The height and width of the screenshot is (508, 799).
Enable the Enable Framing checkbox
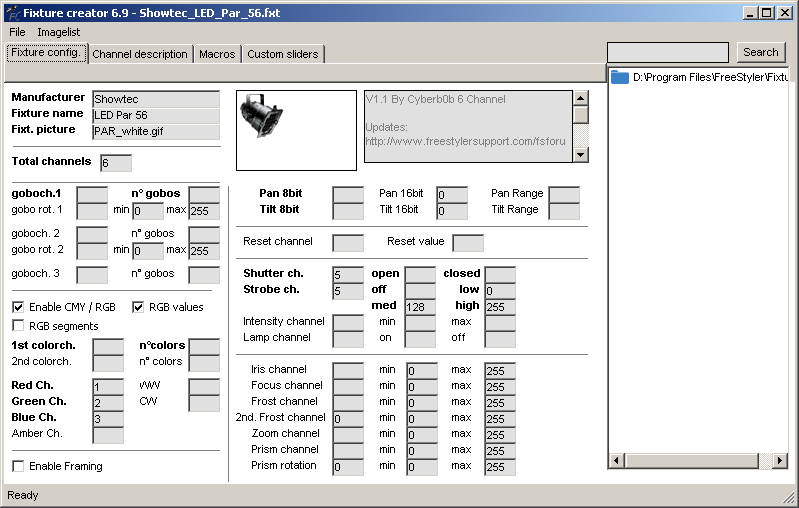pyautogui.click(x=18, y=466)
